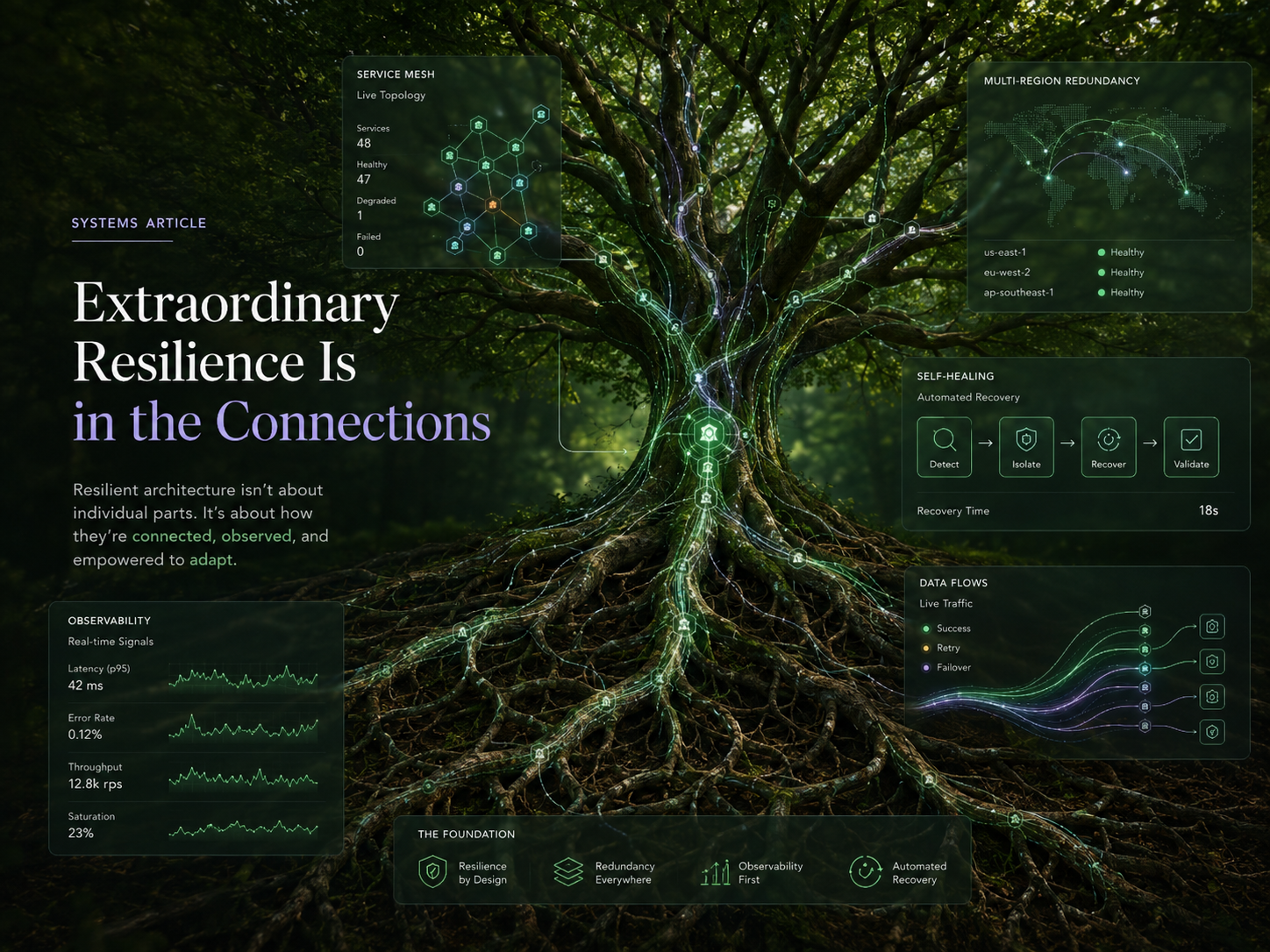Screen dimensions: 1270x952
Task: Click the 'THE FOUNDATION' heading
Action: pos(467,835)
